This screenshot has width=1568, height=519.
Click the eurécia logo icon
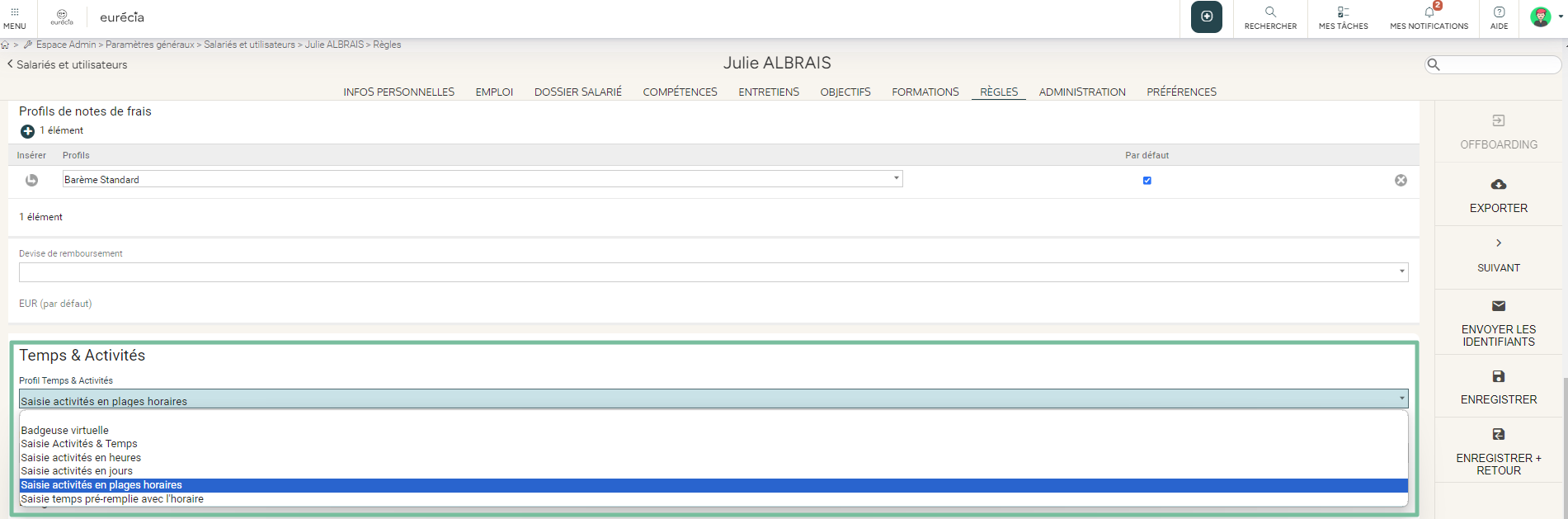pyautogui.click(x=62, y=17)
